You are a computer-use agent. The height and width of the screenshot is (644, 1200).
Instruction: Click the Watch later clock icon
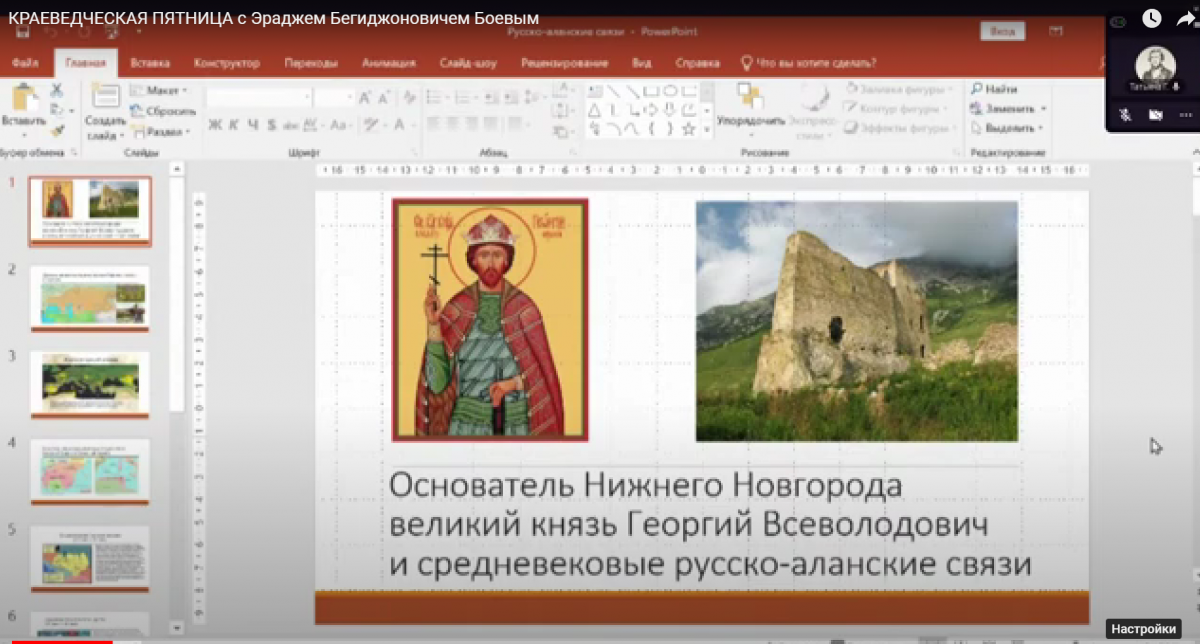[1151, 18]
